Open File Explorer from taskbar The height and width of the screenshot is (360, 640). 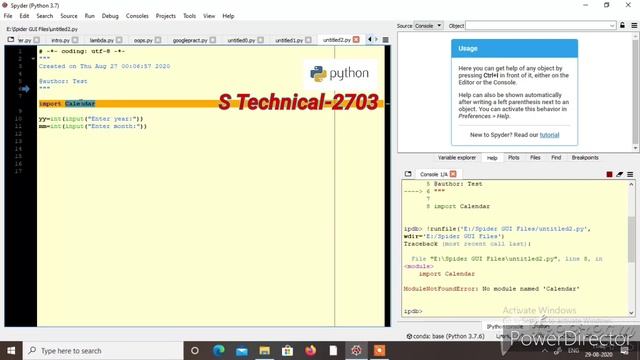point(264,351)
